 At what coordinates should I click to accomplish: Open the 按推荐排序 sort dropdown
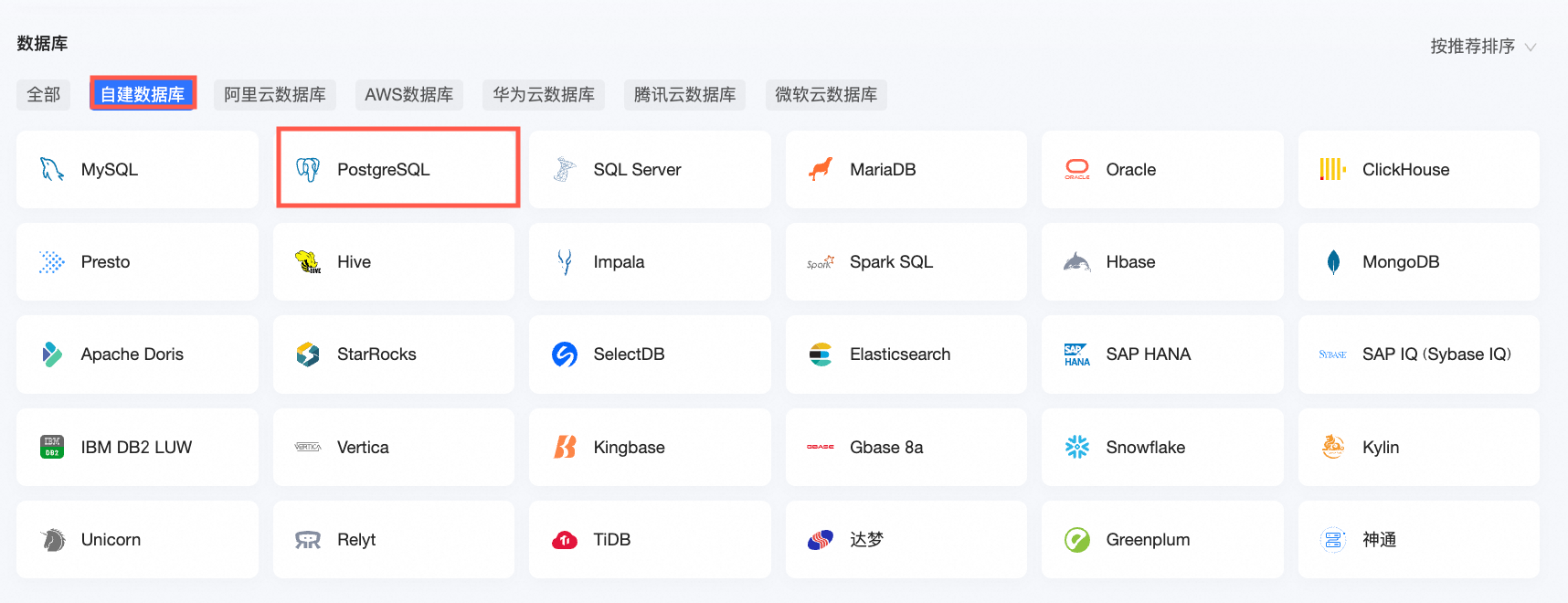click(x=1483, y=47)
